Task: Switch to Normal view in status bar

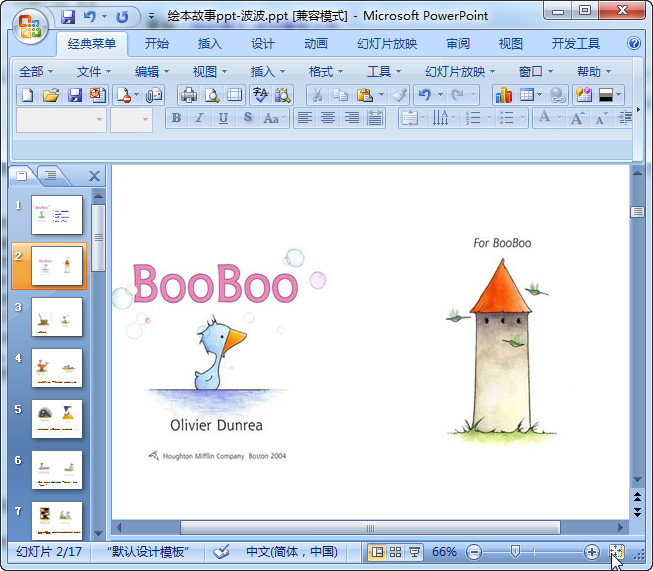Action: click(377, 552)
